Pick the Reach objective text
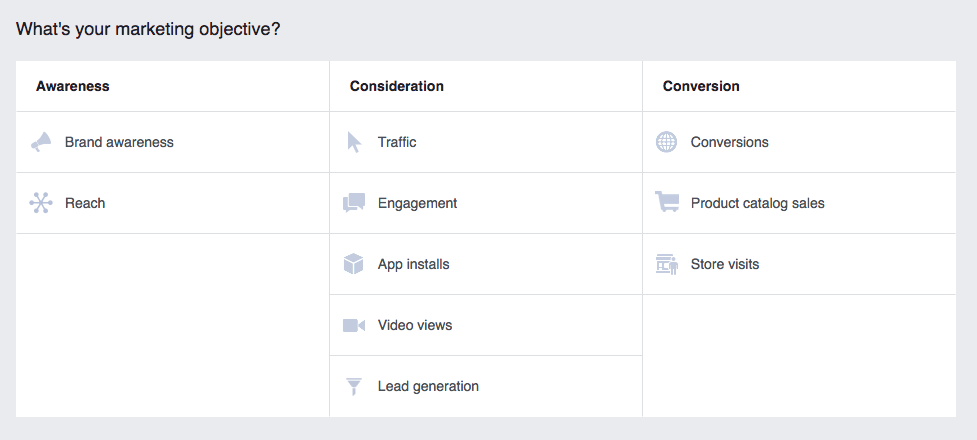Screen dimensions: 977x440 [x=85, y=203]
